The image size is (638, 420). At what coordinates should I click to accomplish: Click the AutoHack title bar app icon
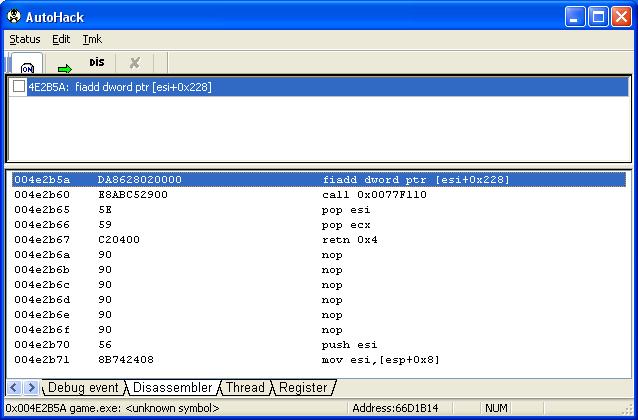click(x=14, y=16)
